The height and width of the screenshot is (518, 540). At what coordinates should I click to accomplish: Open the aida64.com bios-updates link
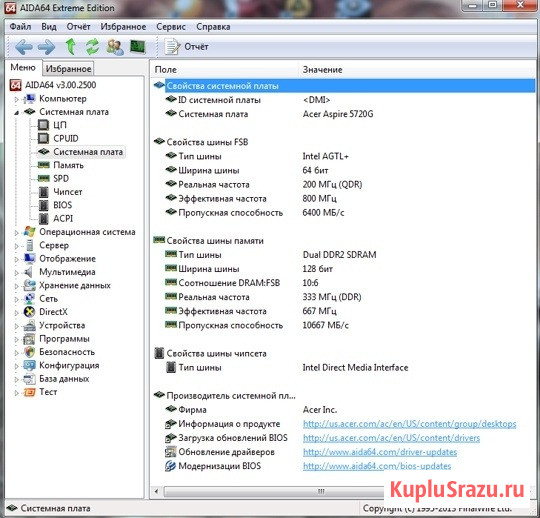[x=377, y=466]
